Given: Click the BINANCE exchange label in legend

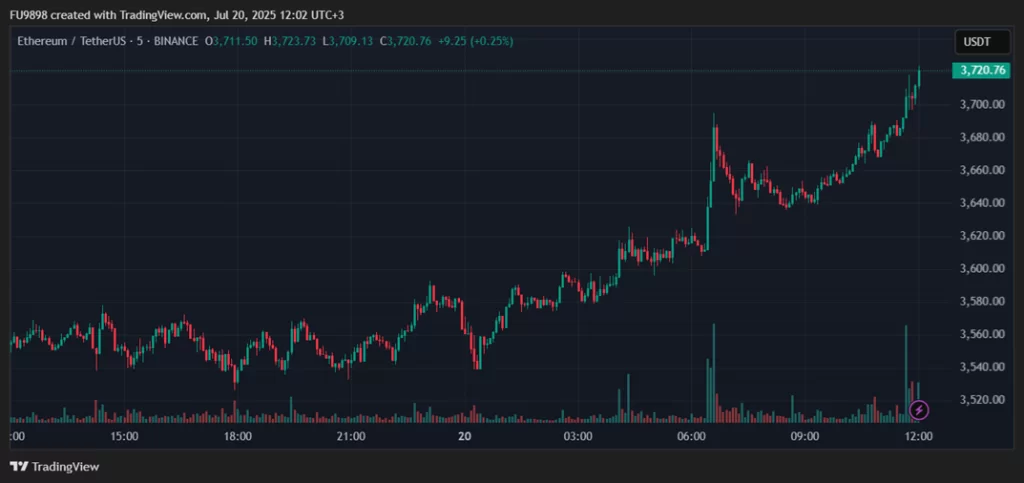Looking at the screenshot, I should (x=176, y=41).
